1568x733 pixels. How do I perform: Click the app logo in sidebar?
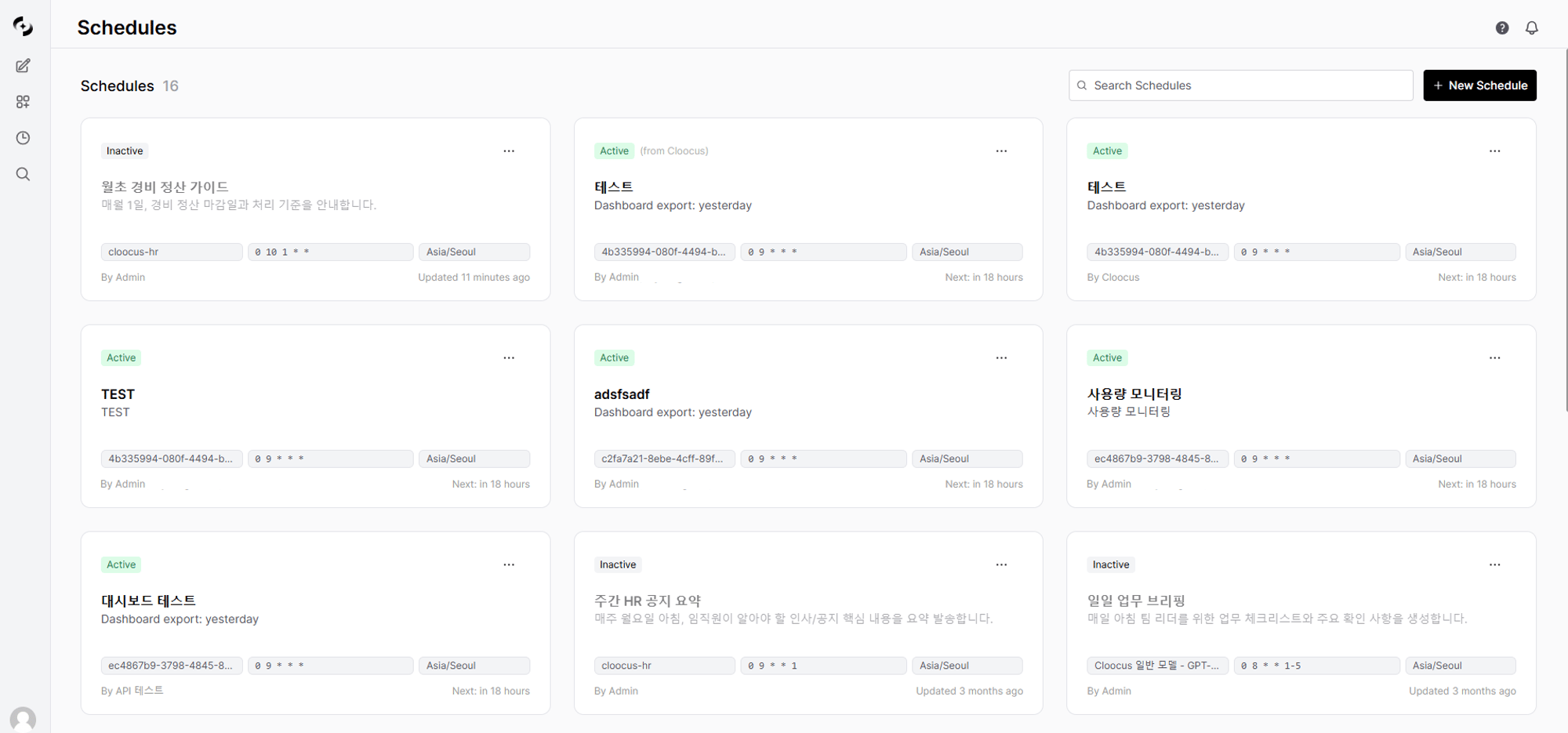pos(23,27)
